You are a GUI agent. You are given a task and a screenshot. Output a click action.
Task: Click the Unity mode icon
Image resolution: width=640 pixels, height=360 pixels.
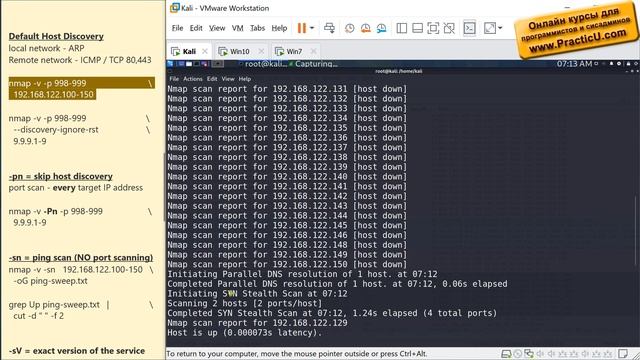point(449,28)
